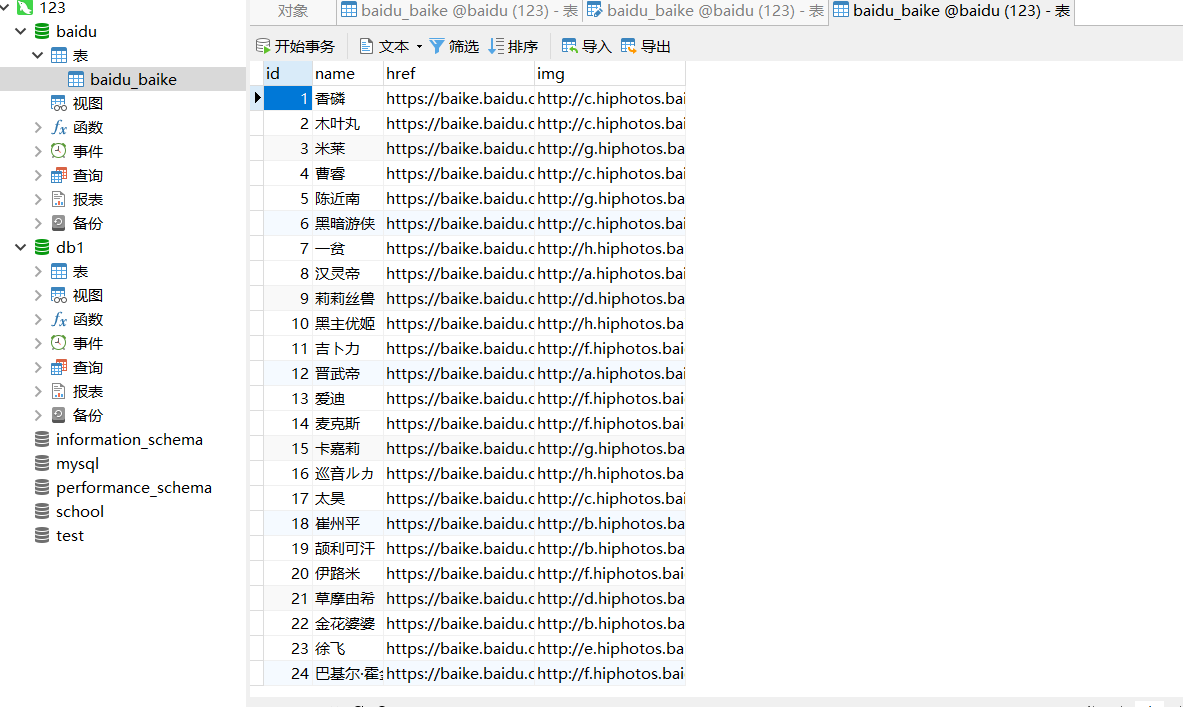Switch to the first baidu_baike table tab
Viewport: 1183px width, 707px height.
tap(459, 11)
